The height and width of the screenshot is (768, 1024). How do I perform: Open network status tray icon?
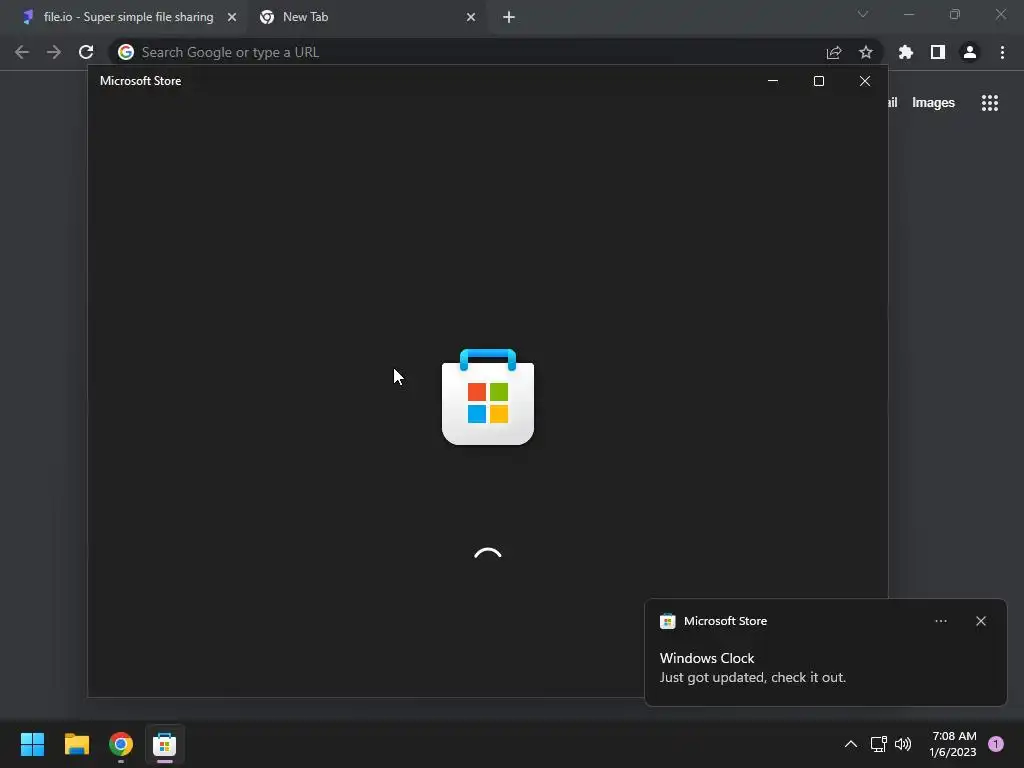pyautogui.click(x=879, y=744)
